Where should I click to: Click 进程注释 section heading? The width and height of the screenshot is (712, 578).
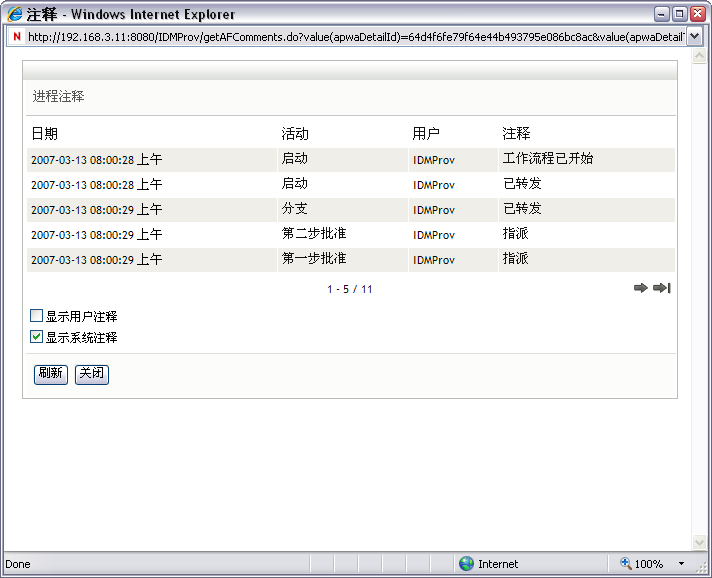pos(58,96)
